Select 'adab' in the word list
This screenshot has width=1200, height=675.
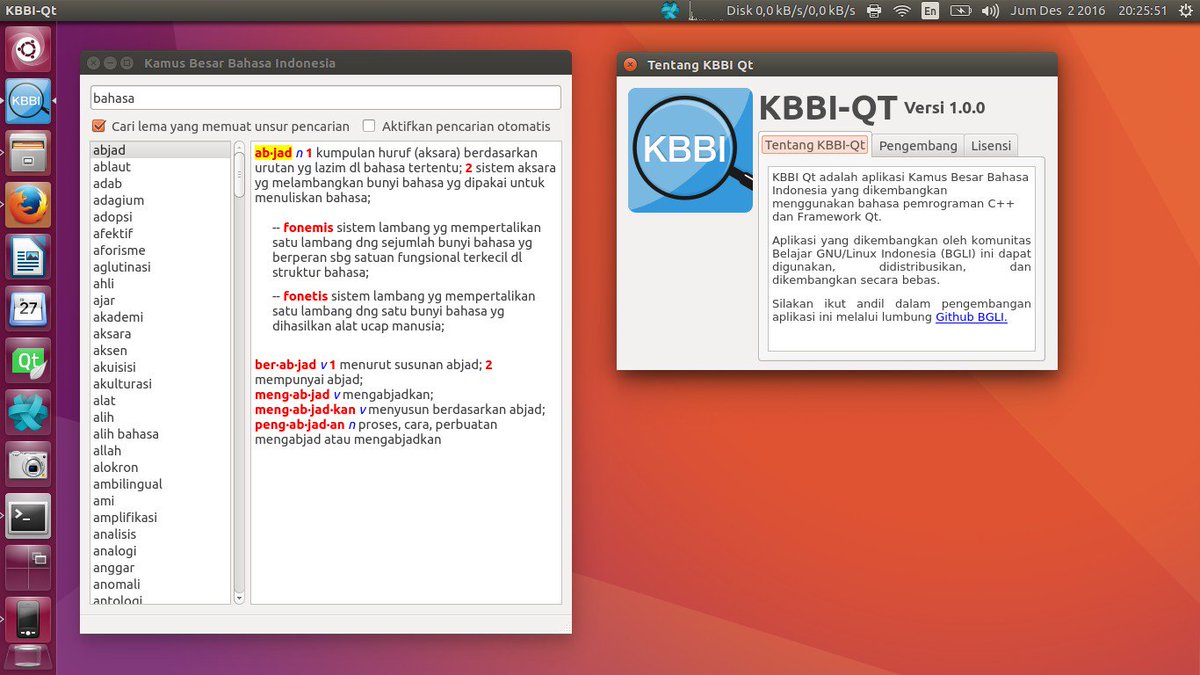click(160, 183)
